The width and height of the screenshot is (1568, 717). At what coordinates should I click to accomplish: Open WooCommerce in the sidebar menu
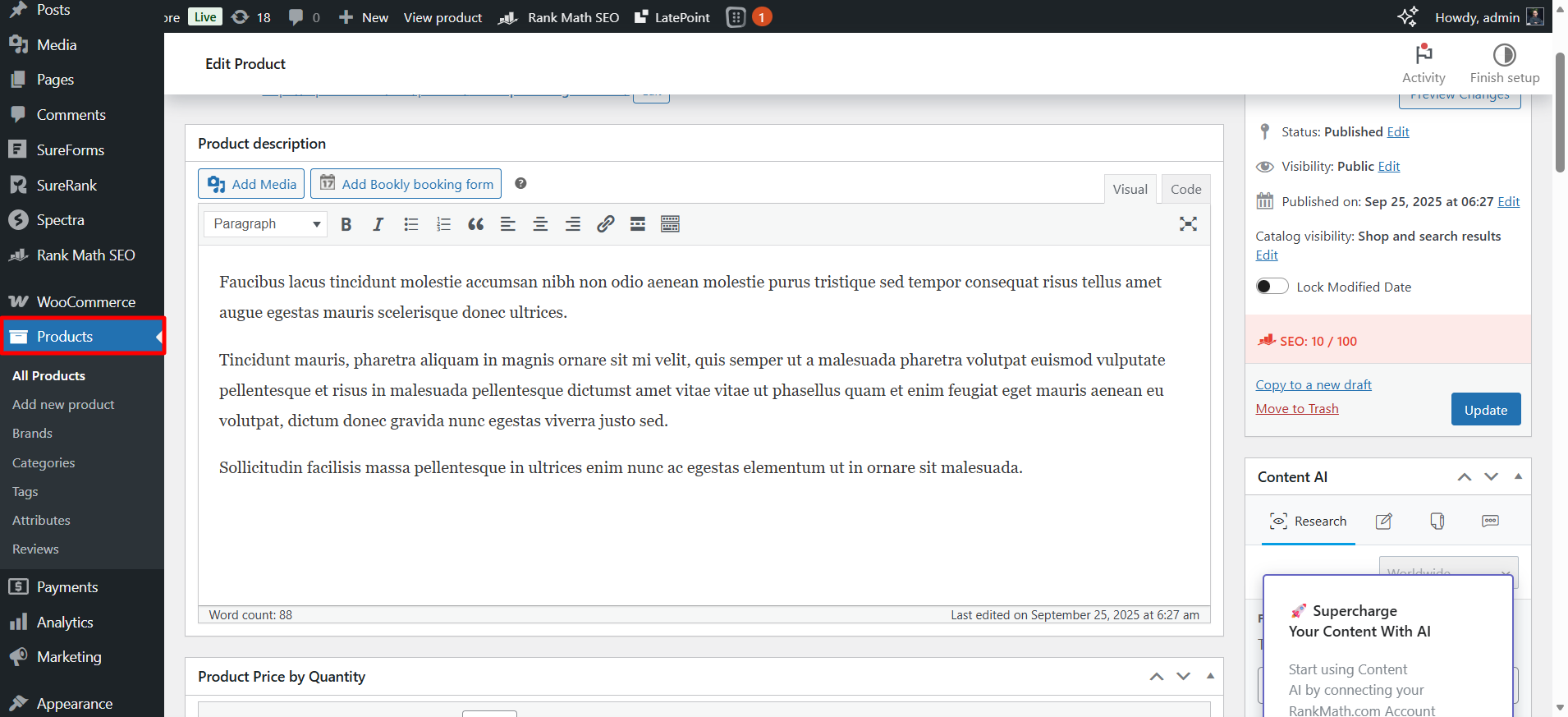coord(85,302)
